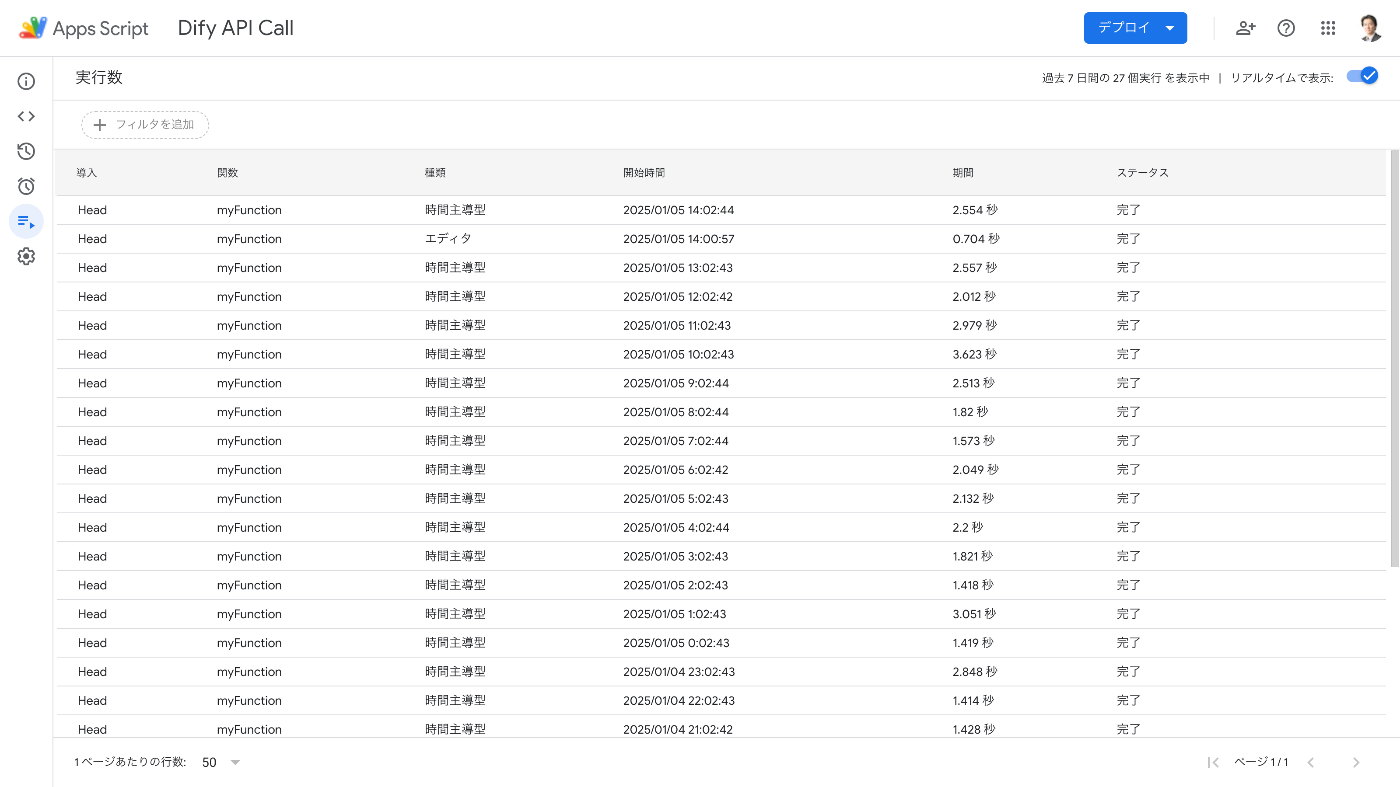Open the Apps Script help menu
This screenshot has width=1400, height=787.
click(x=1286, y=27)
